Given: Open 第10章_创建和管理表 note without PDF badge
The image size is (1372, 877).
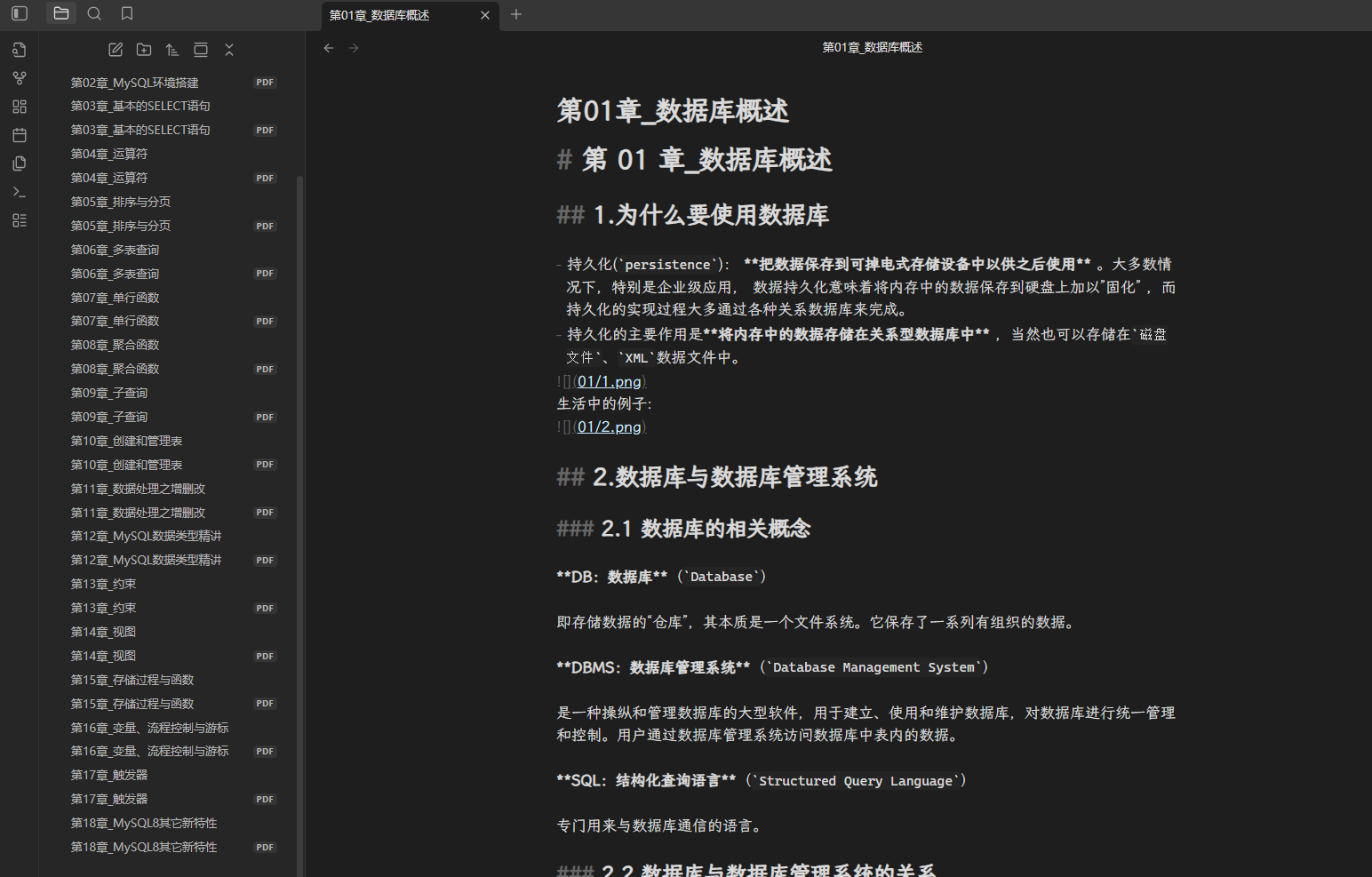Looking at the screenshot, I should coord(173,441).
